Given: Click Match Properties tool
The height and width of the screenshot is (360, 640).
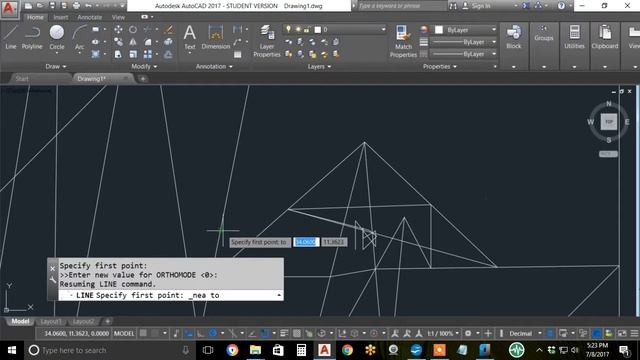Looking at the screenshot, I should coord(403,41).
